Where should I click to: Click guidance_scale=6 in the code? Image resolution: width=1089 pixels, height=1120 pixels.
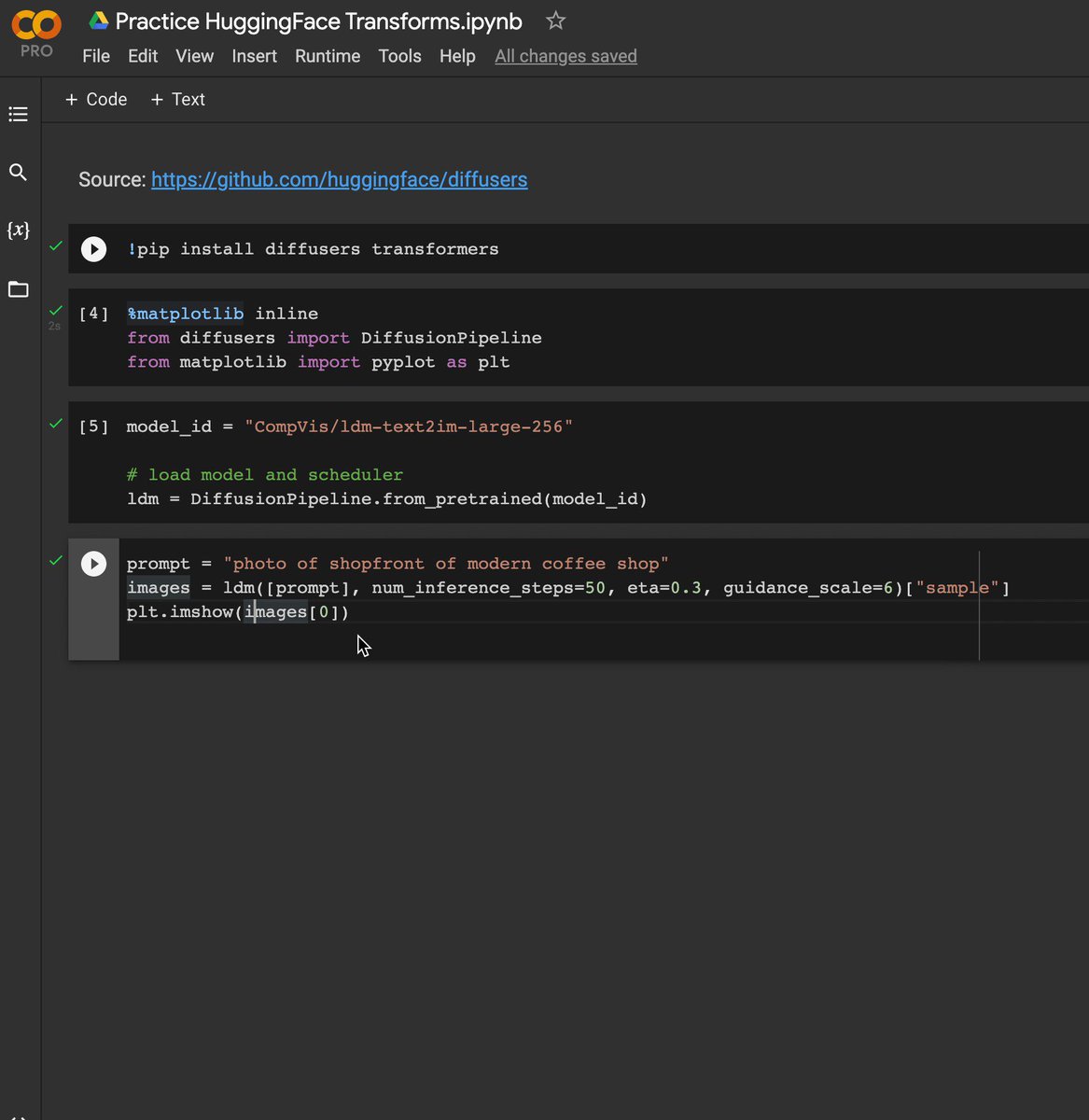tap(808, 588)
